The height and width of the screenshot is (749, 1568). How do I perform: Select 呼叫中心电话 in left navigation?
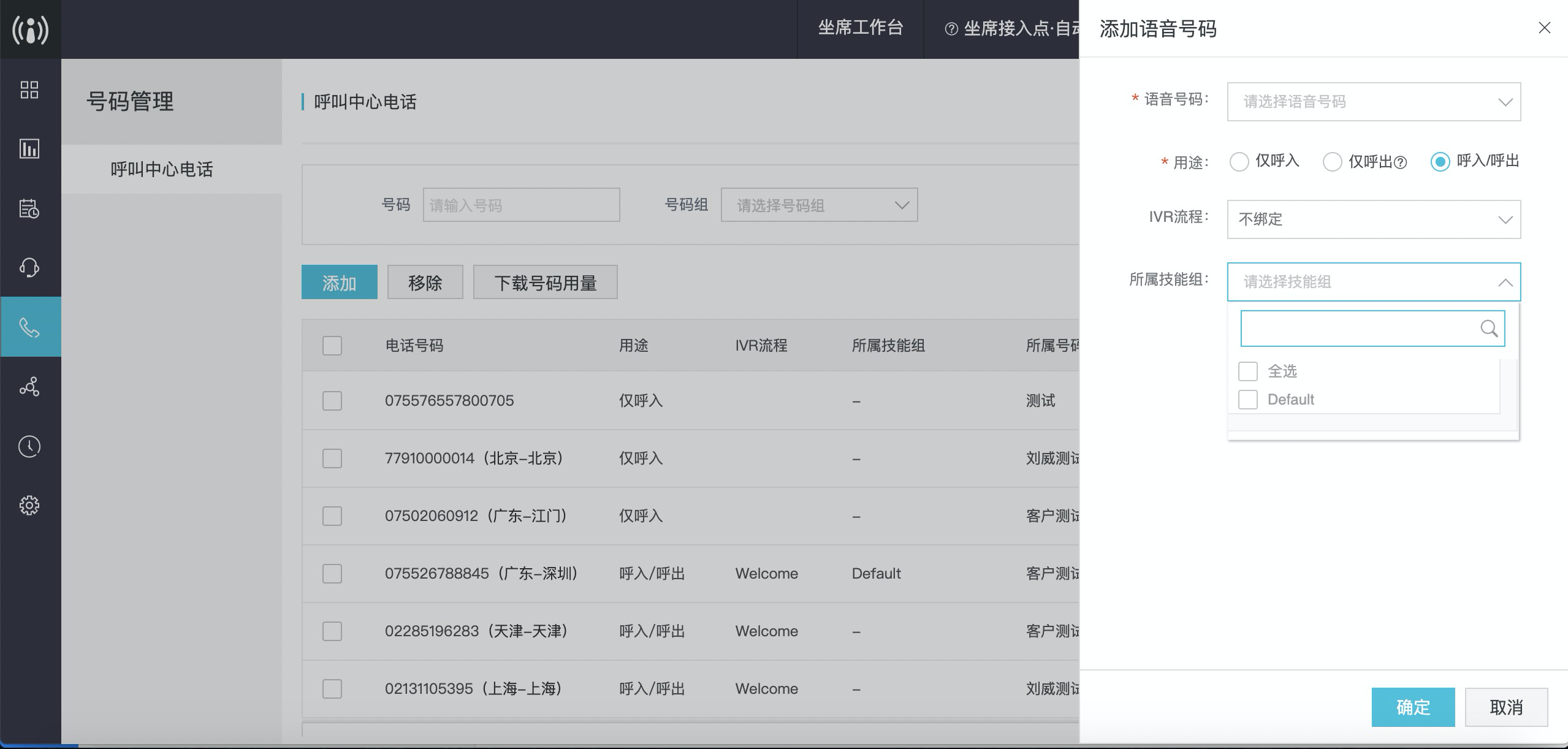pyautogui.click(x=162, y=169)
